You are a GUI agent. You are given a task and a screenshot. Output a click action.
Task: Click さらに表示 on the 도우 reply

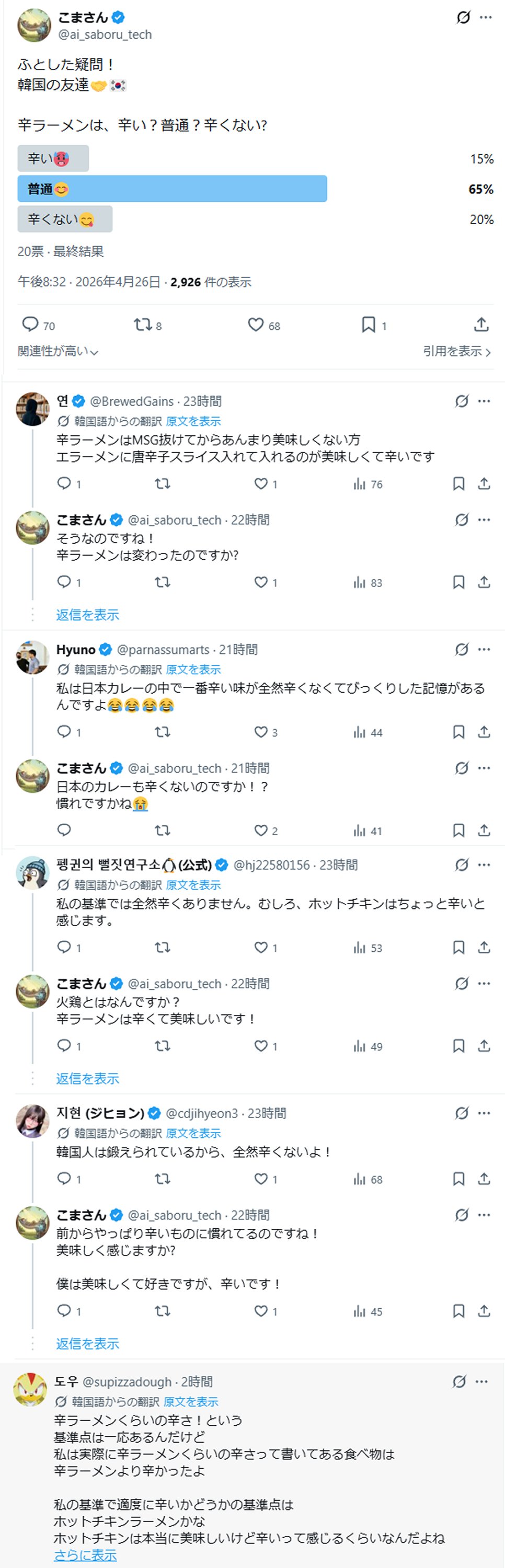(x=85, y=1555)
